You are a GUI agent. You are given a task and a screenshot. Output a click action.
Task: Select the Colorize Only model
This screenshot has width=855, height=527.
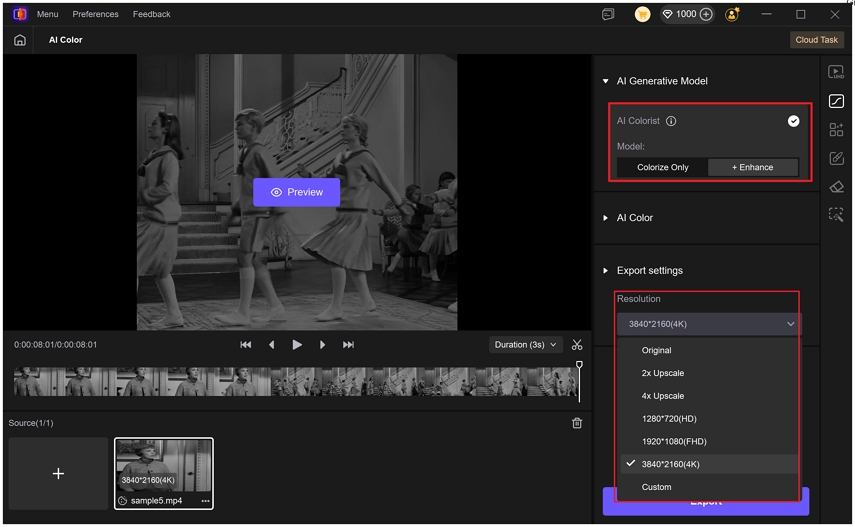[662, 167]
